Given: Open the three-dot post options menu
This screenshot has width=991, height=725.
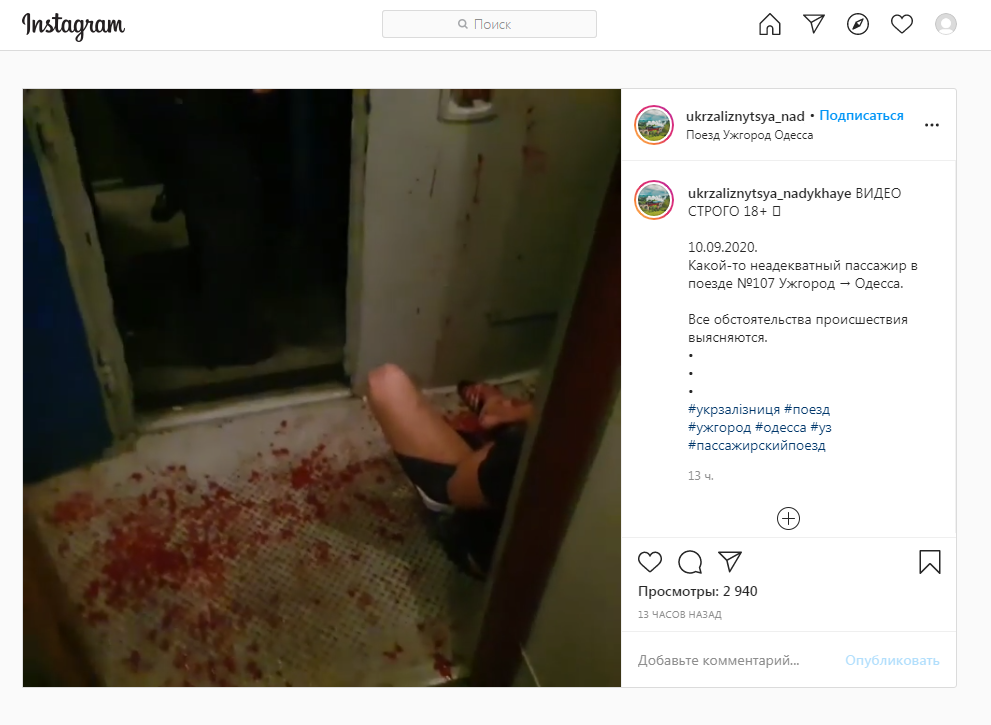Looking at the screenshot, I should (x=932, y=125).
